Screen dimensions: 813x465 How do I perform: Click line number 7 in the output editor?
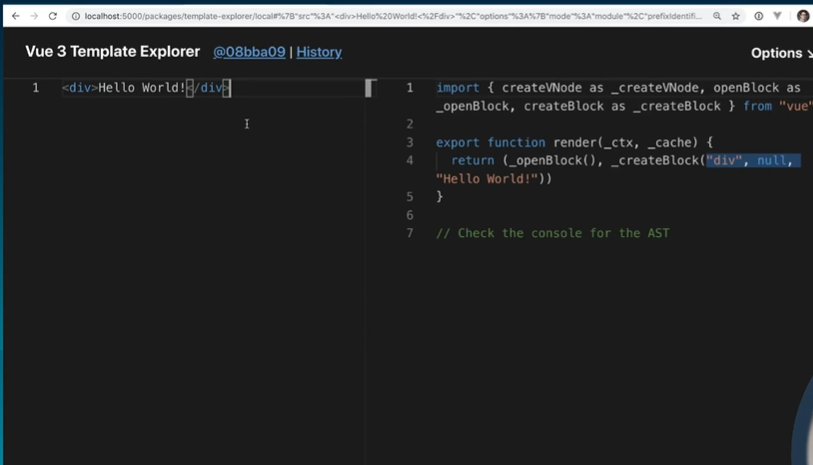point(410,233)
